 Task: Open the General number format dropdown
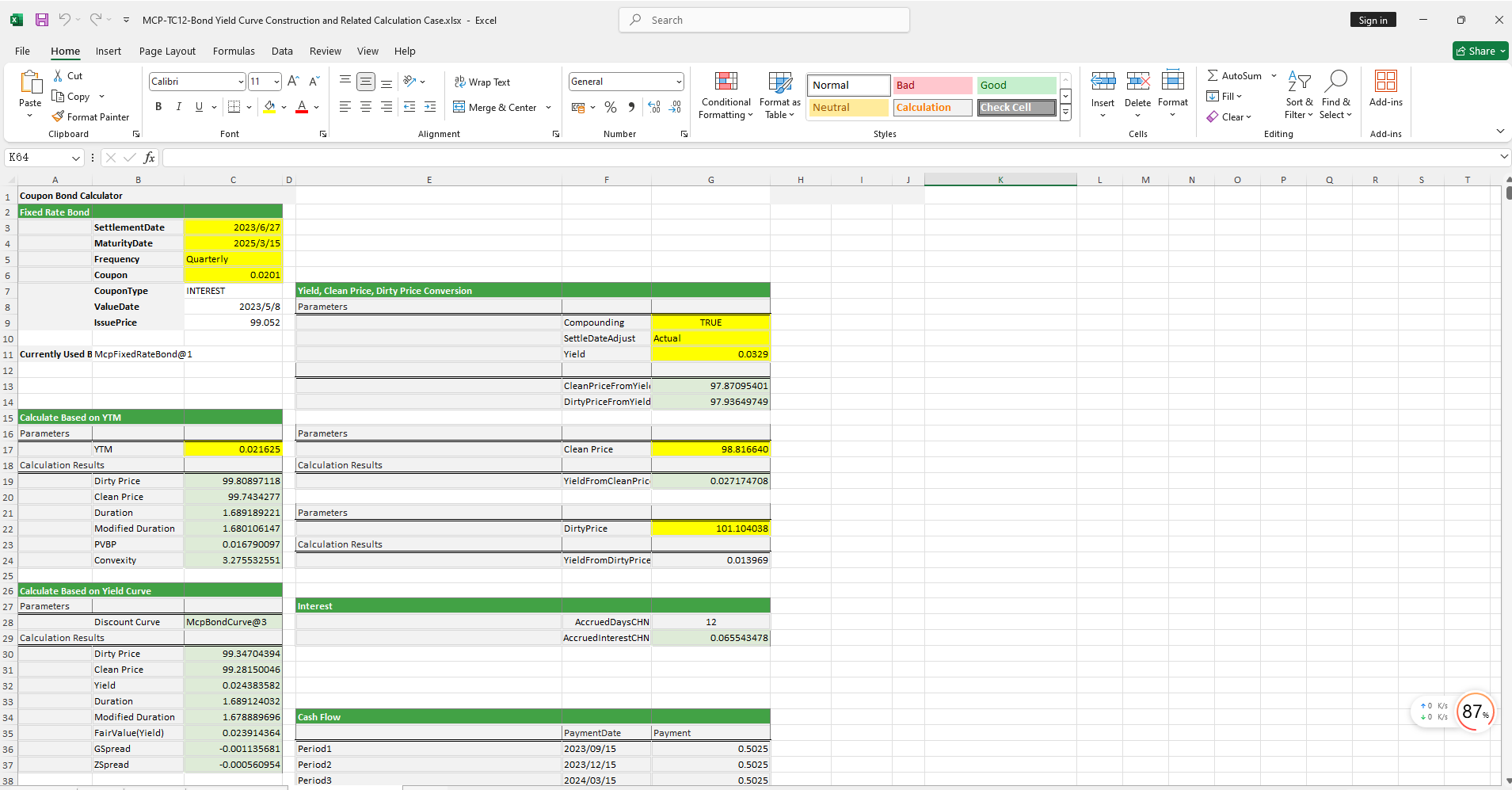(679, 82)
